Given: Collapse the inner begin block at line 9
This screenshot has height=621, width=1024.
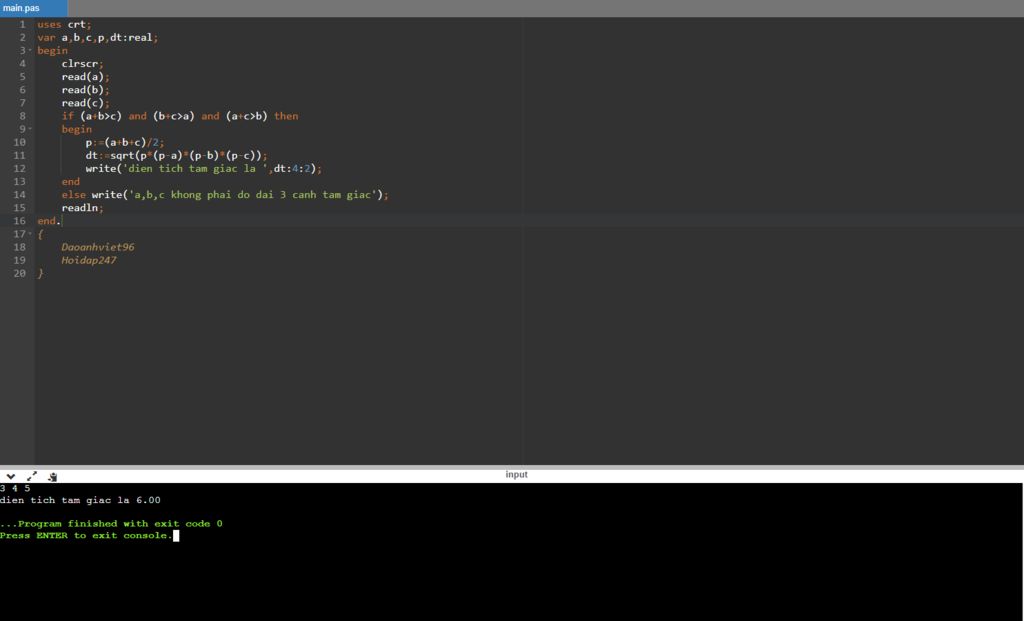Looking at the screenshot, I should (30, 129).
